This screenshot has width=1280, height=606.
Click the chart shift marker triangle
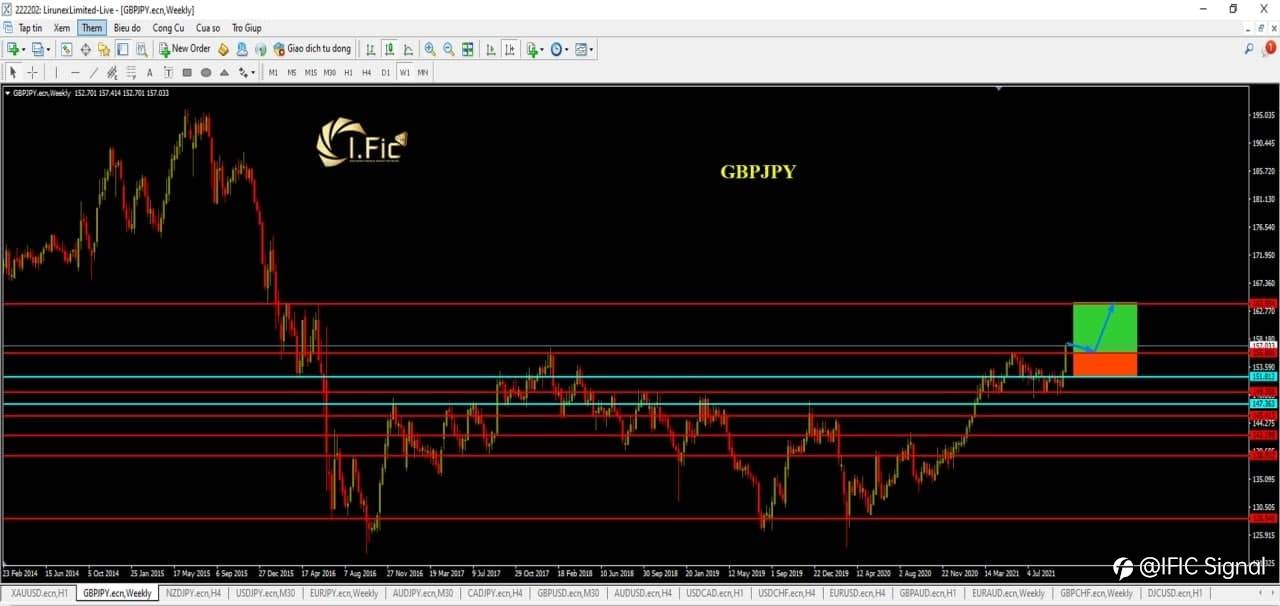tap(999, 88)
